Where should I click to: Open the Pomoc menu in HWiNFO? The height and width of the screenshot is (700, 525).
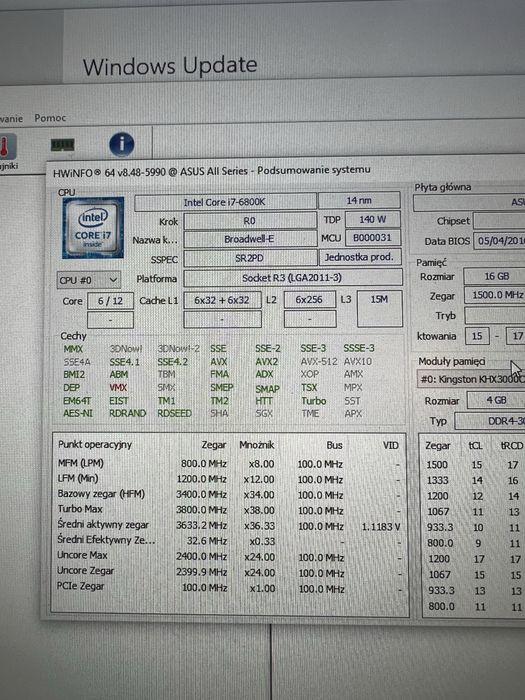click(x=50, y=118)
